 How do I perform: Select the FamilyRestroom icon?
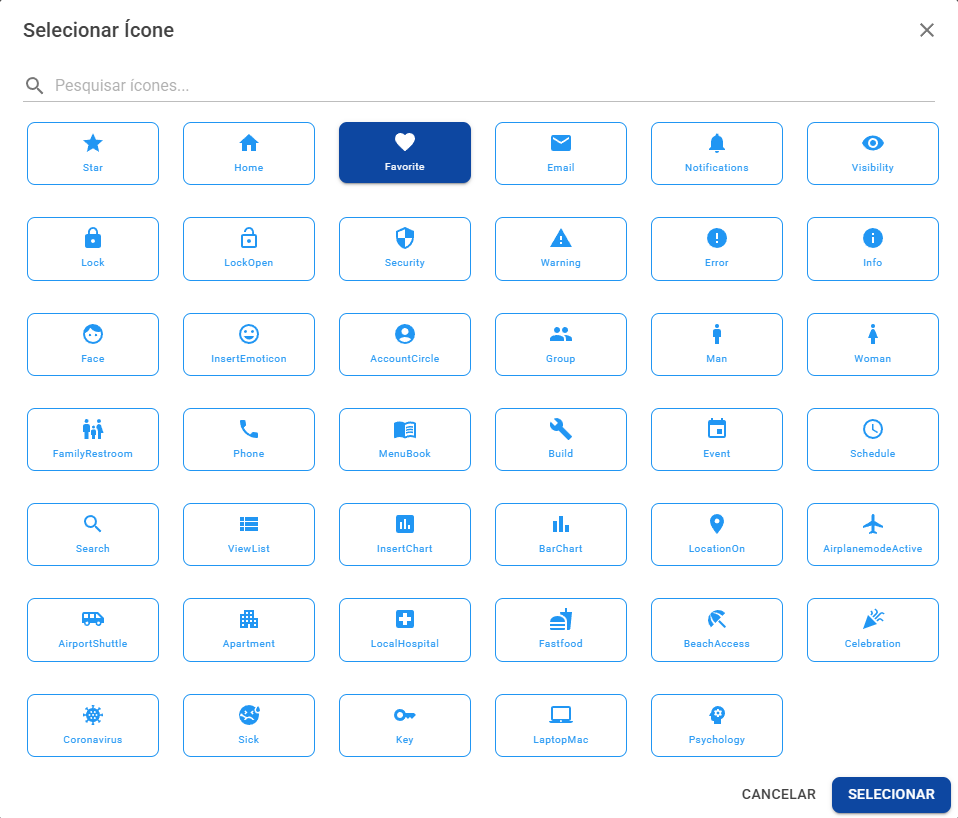[x=93, y=439]
